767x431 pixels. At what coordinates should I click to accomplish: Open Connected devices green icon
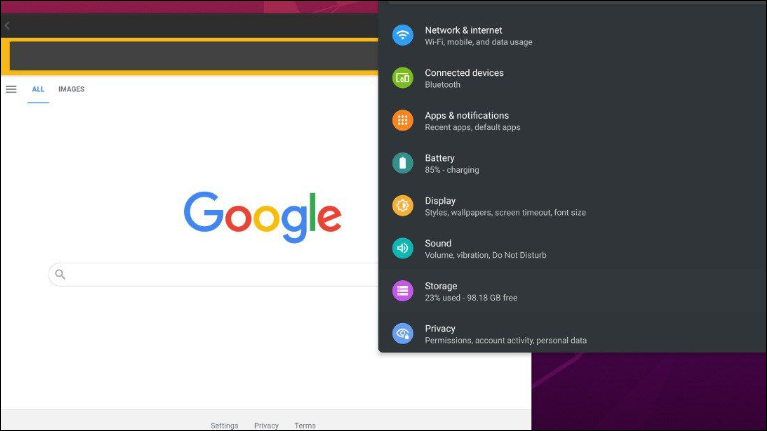point(403,78)
